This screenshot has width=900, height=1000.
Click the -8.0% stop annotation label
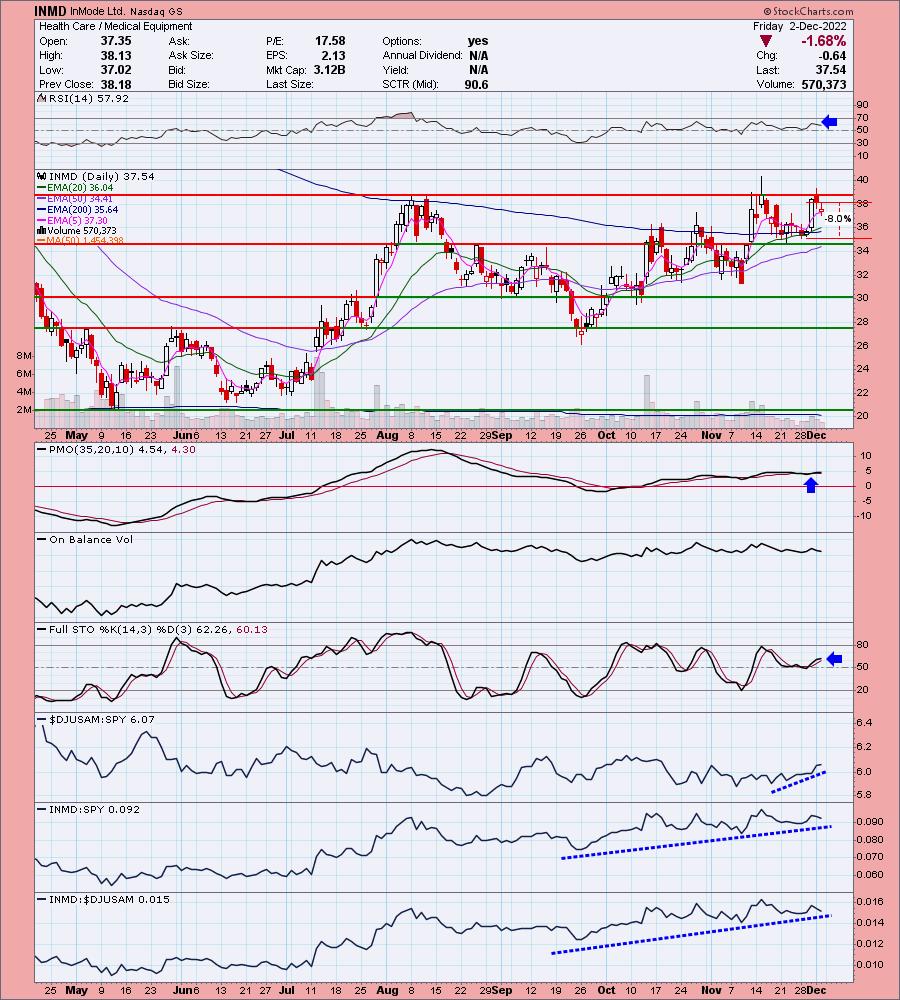[837, 219]
